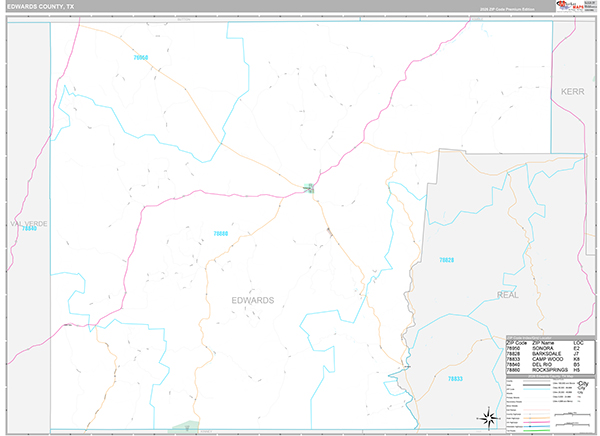The image size is (600, 436).
Task: Click the blue interstate highway legend swatch
Action: click(x=536, y=426)
